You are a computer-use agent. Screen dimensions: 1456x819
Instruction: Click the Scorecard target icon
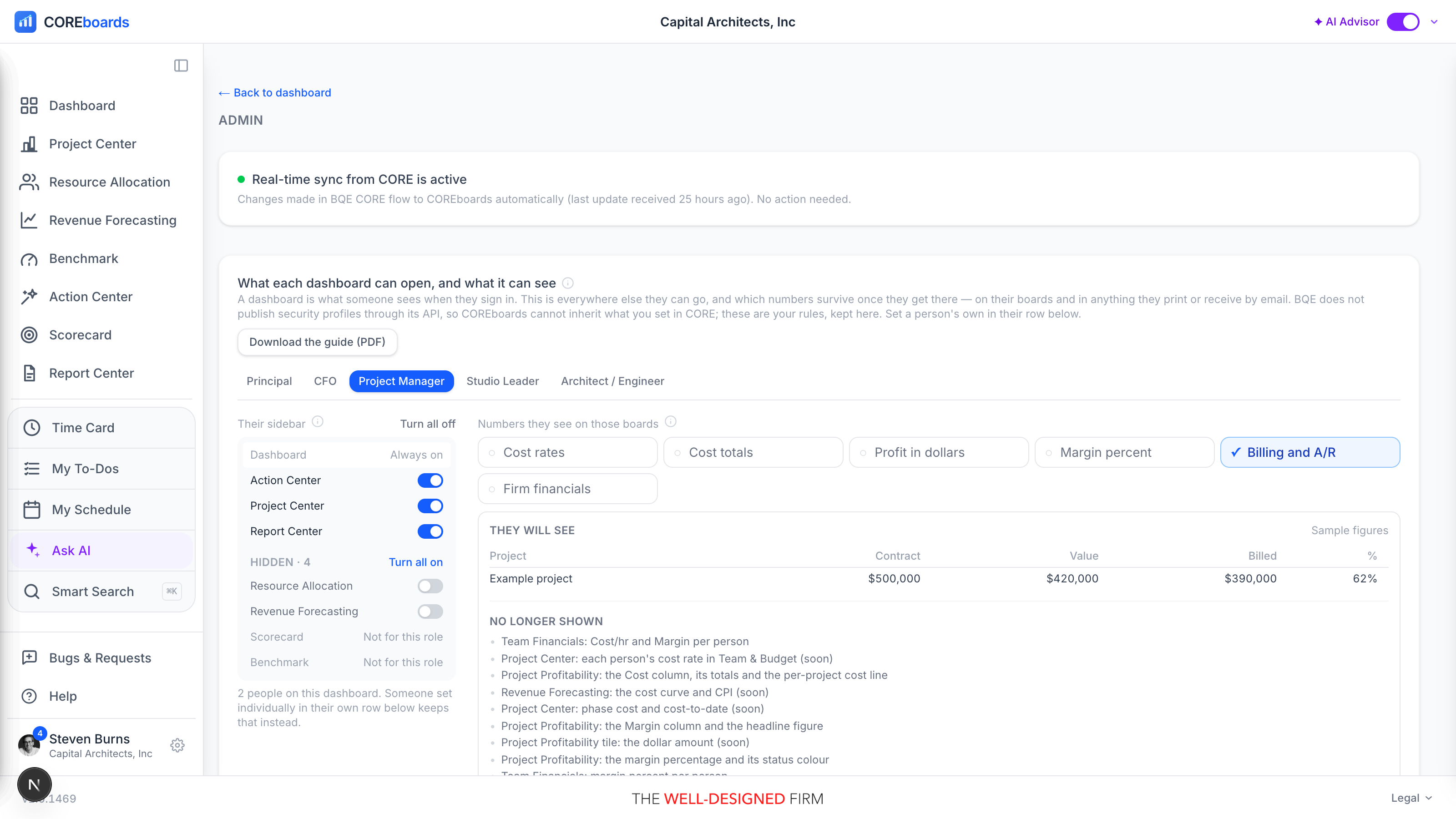[x=29, y=335]
